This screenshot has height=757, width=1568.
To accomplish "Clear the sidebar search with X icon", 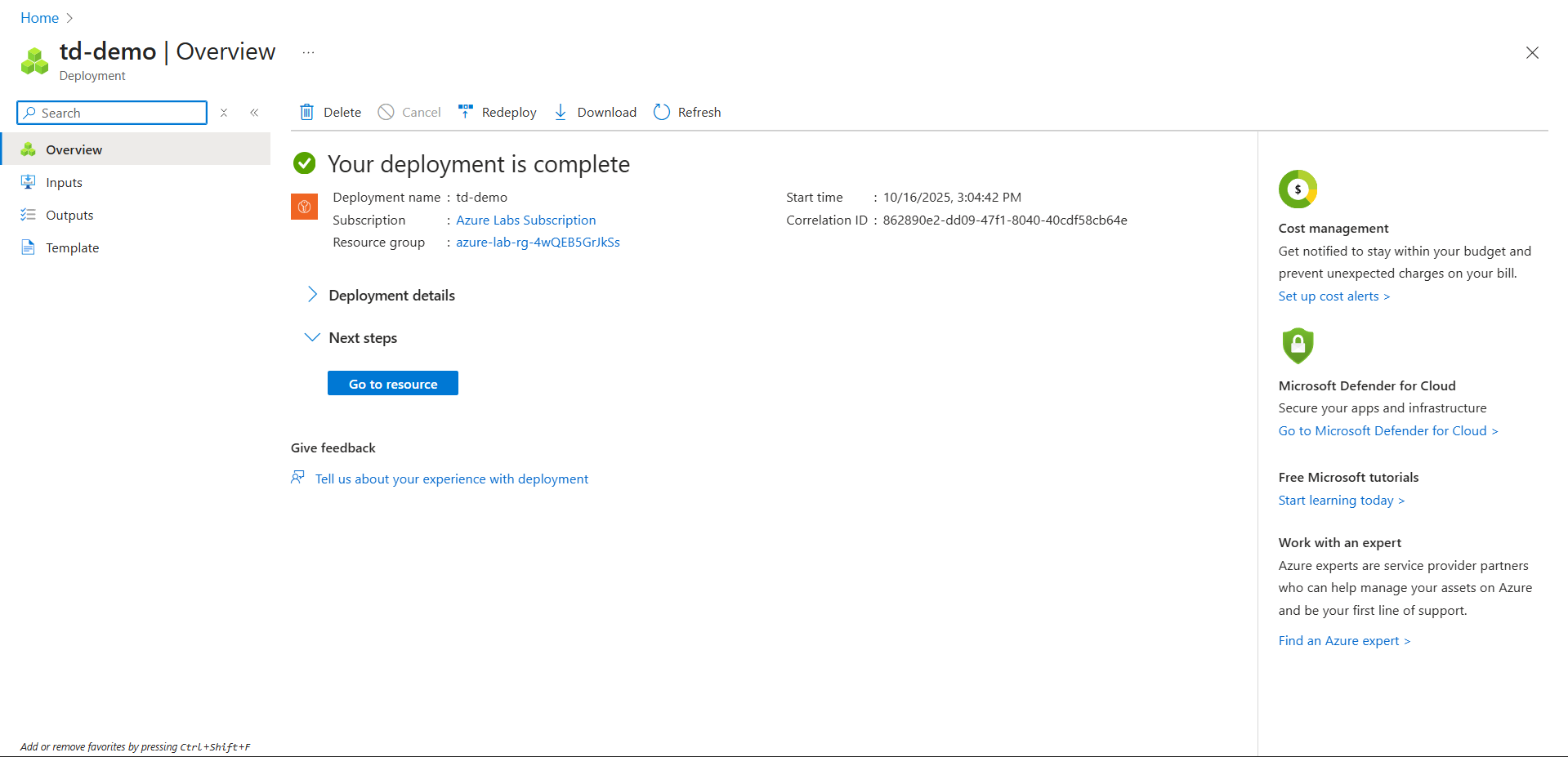I will tap(224, 113).
